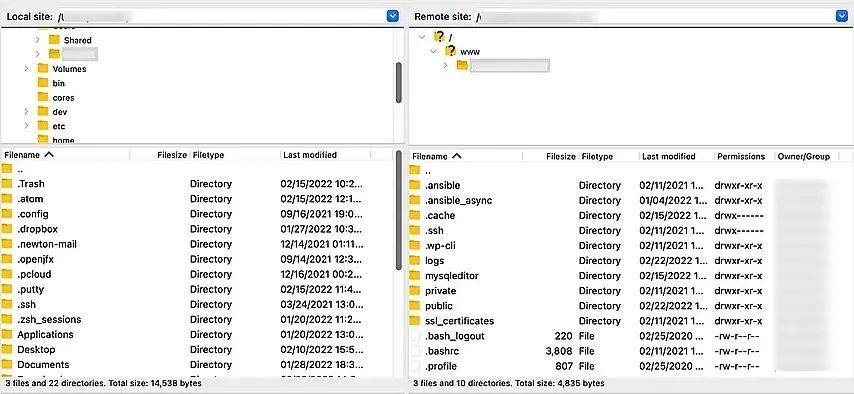Click the .dropbox folder icon
This screenshot has height=394, width=854.
coord(7,229)
